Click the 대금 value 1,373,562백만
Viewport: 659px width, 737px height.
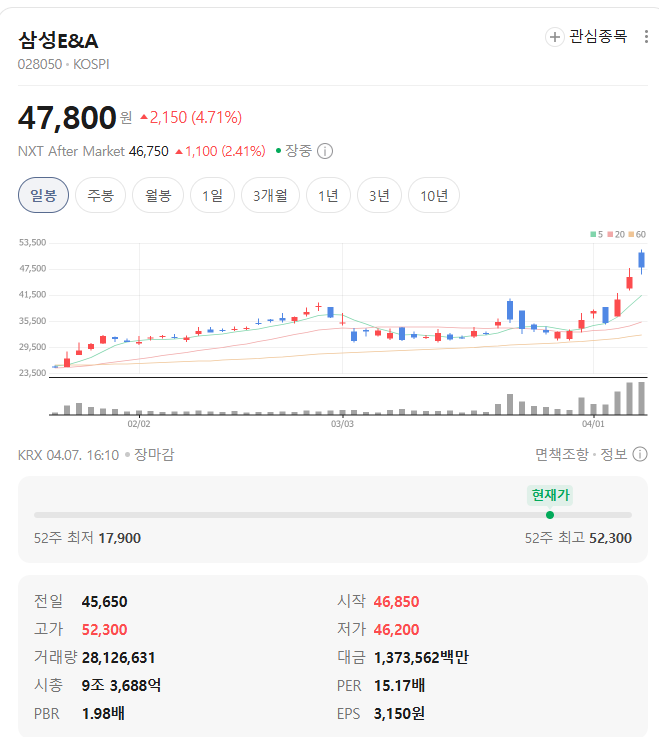[421, 658]
